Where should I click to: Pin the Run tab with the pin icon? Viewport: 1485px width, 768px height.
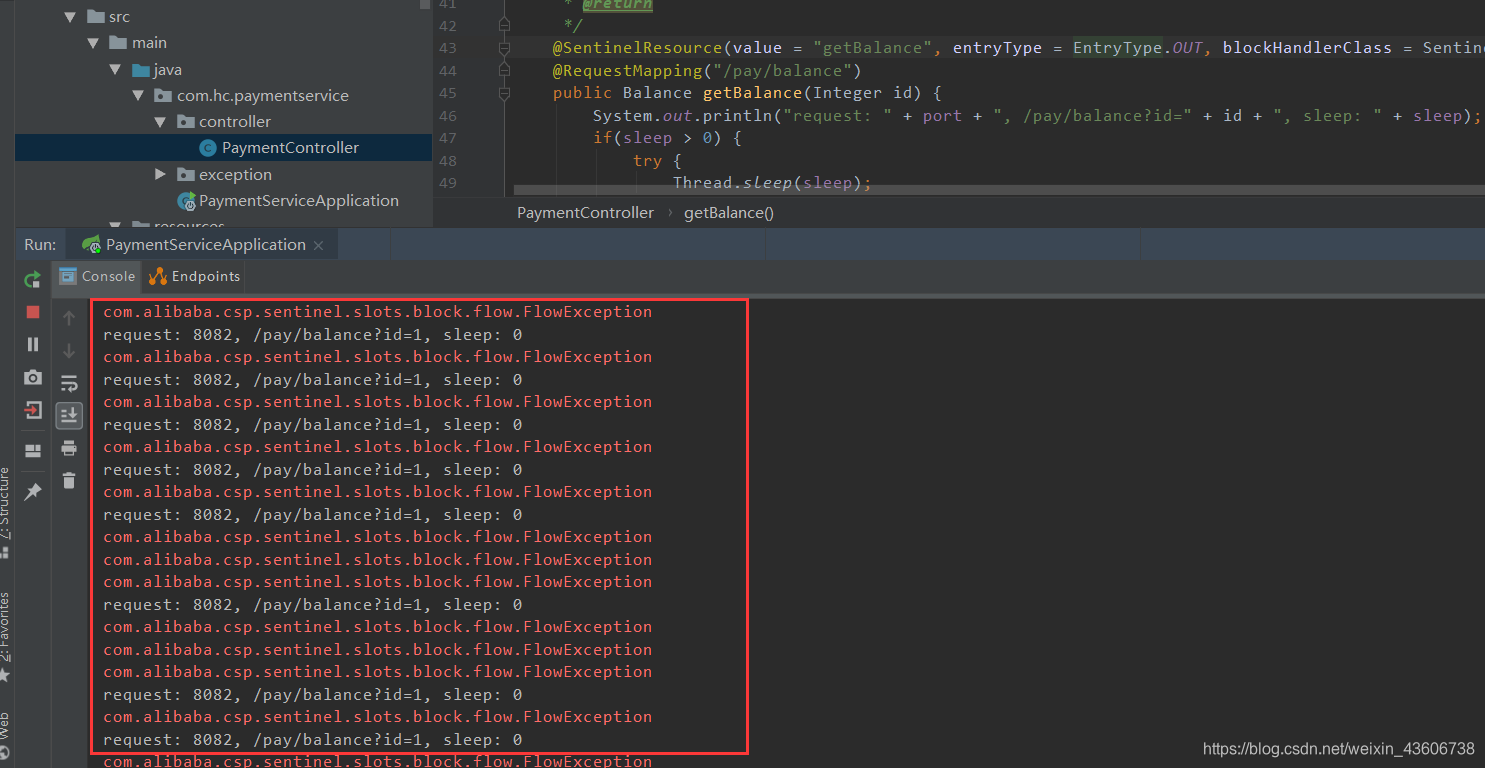coord(33,491)
